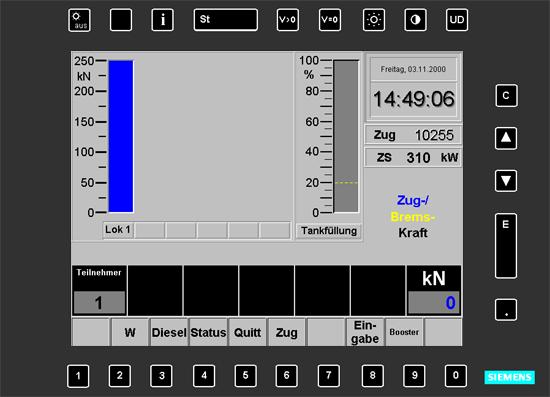Confirm with the E enter key
This screenshot has width=550, height=397.
point(506,246)
